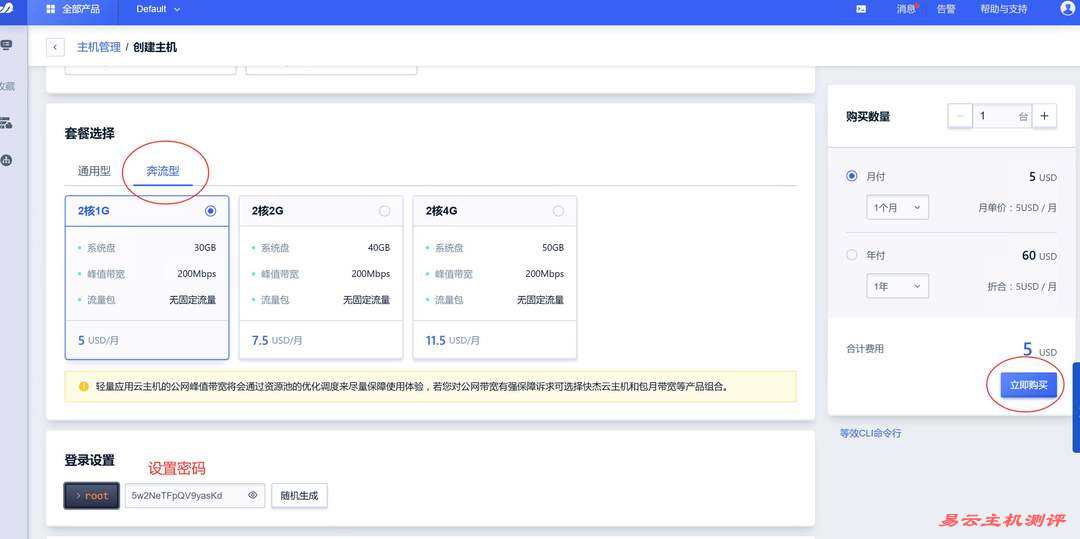
Task: Choose 年付 yearly payment option
Action: coord(852,255)
